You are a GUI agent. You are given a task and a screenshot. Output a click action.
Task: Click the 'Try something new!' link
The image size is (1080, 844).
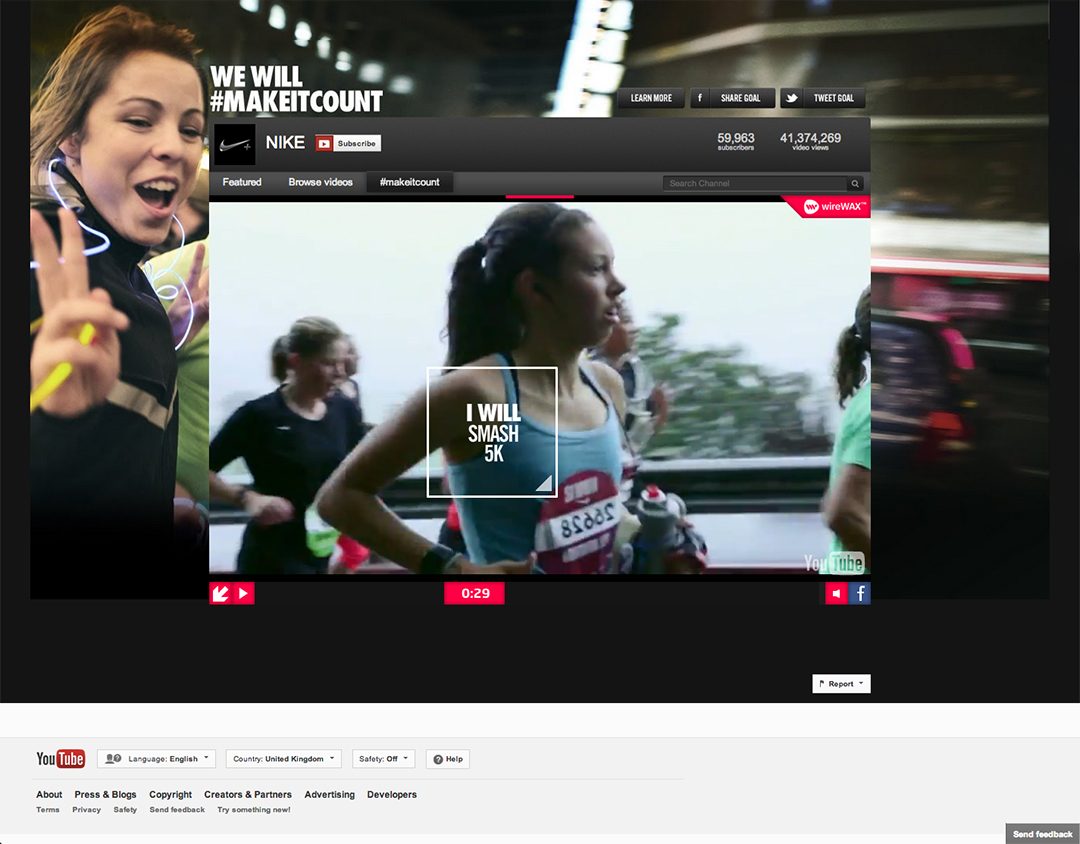point(253,810)
